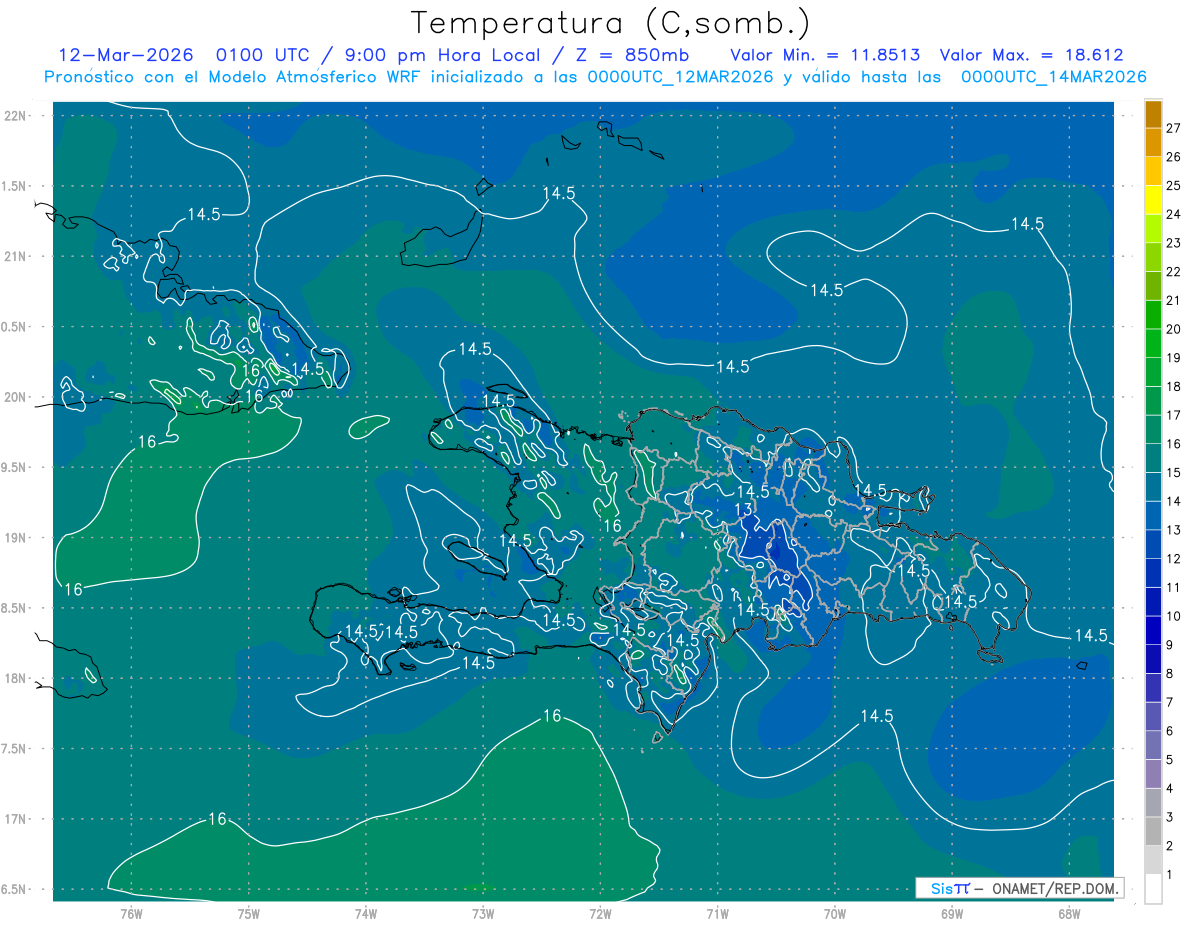Click the top orange swatch in the color scale
This screenshot has width=1200, height=927.
(1153, 114)
